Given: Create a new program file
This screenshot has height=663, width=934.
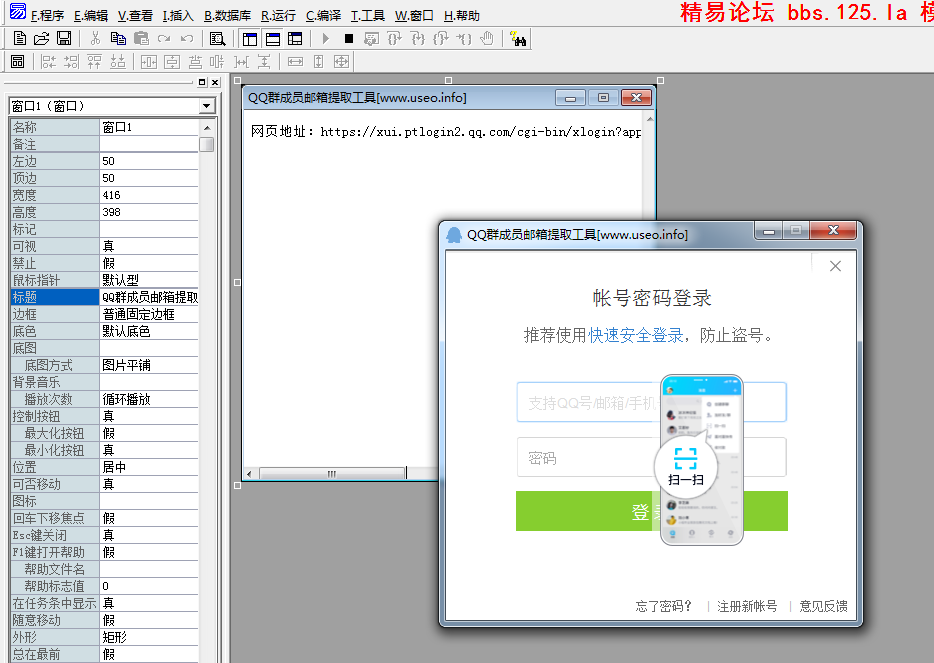Looking at the screenshot, I should [x=20, y=39].
